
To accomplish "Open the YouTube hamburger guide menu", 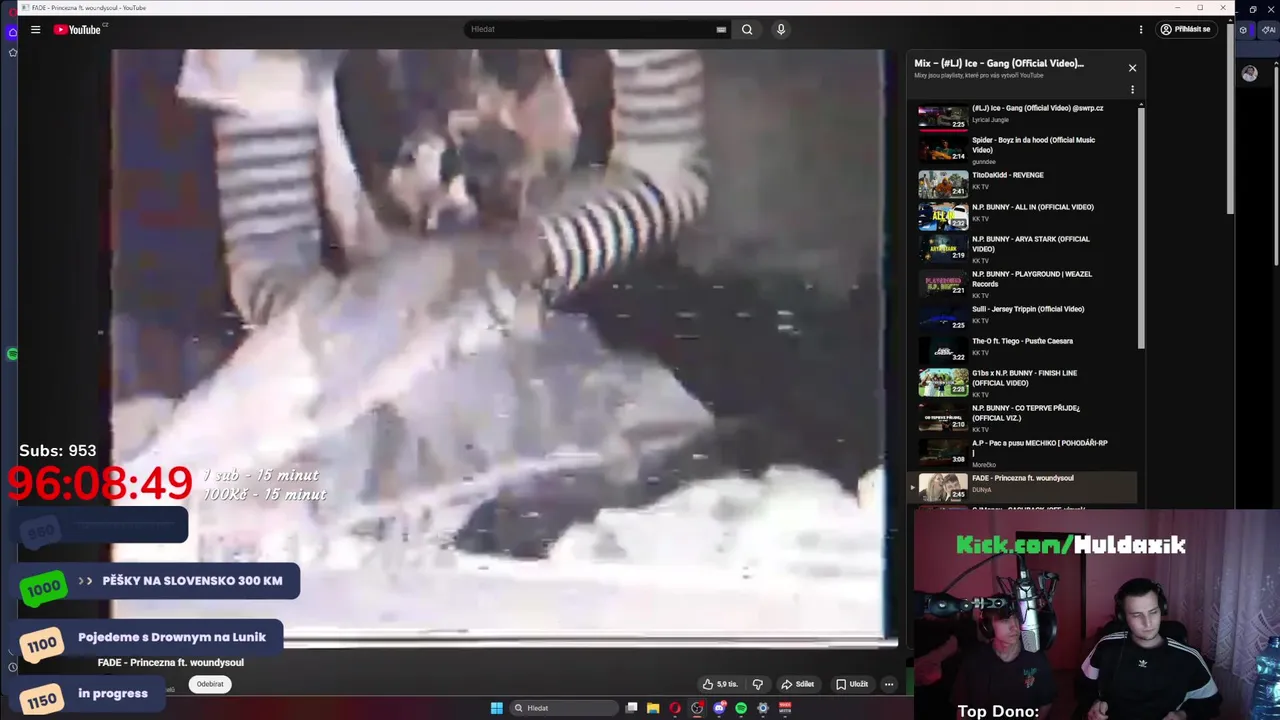I will click(35, 29).
